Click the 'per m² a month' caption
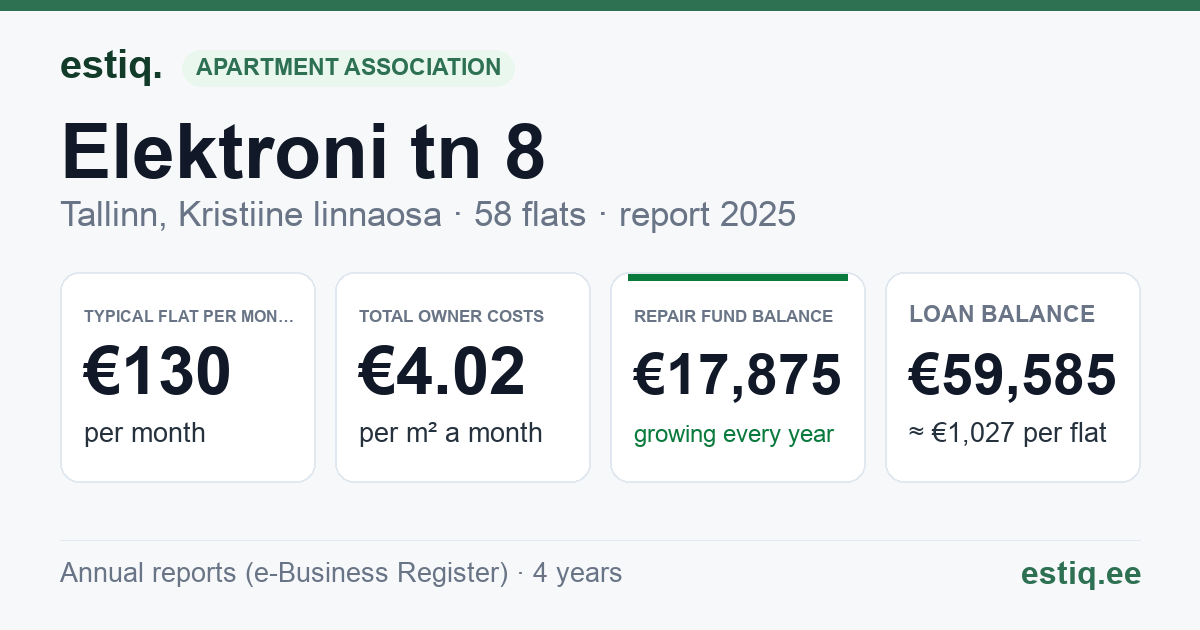 tap(451, 433)
